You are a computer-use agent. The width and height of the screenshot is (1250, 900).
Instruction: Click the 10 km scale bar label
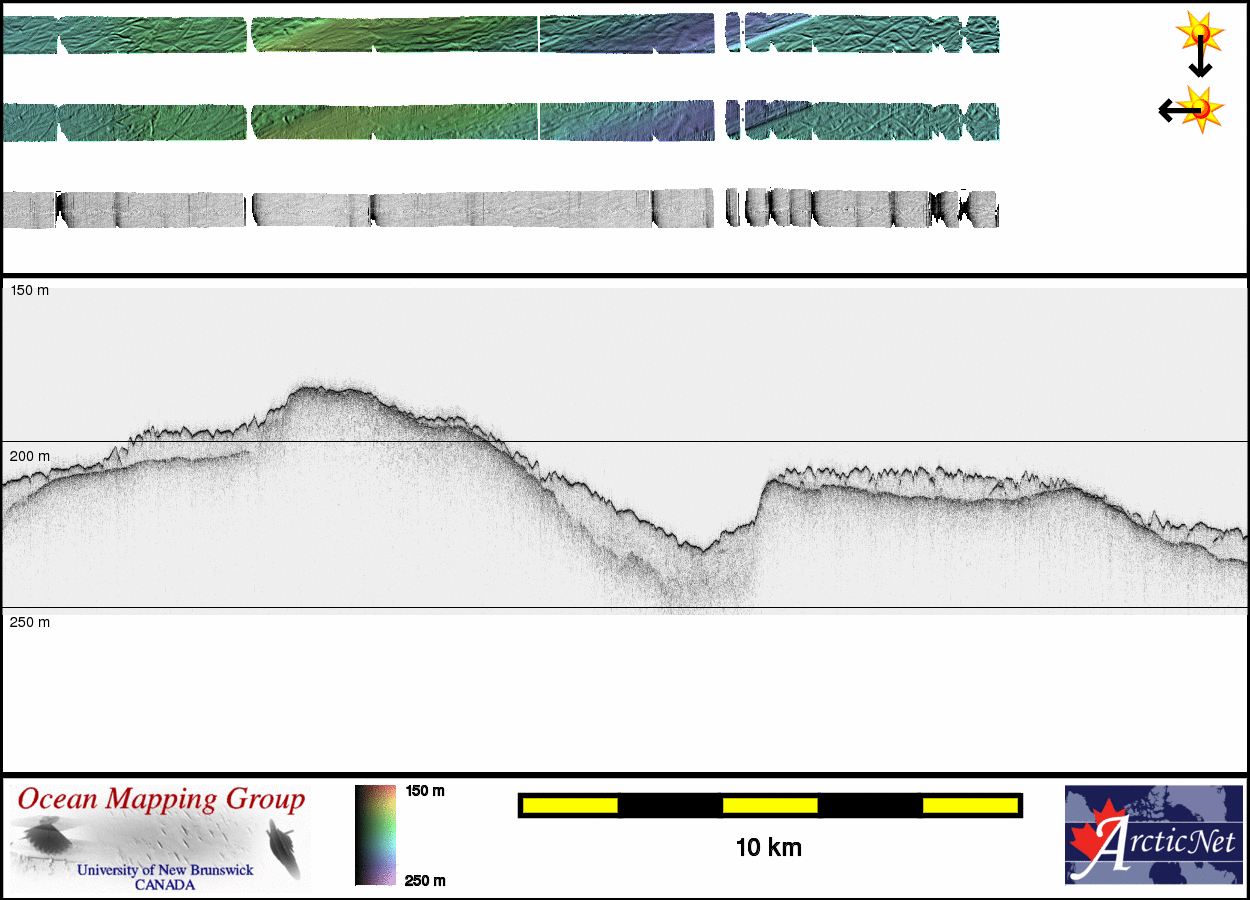pos(768,848)
